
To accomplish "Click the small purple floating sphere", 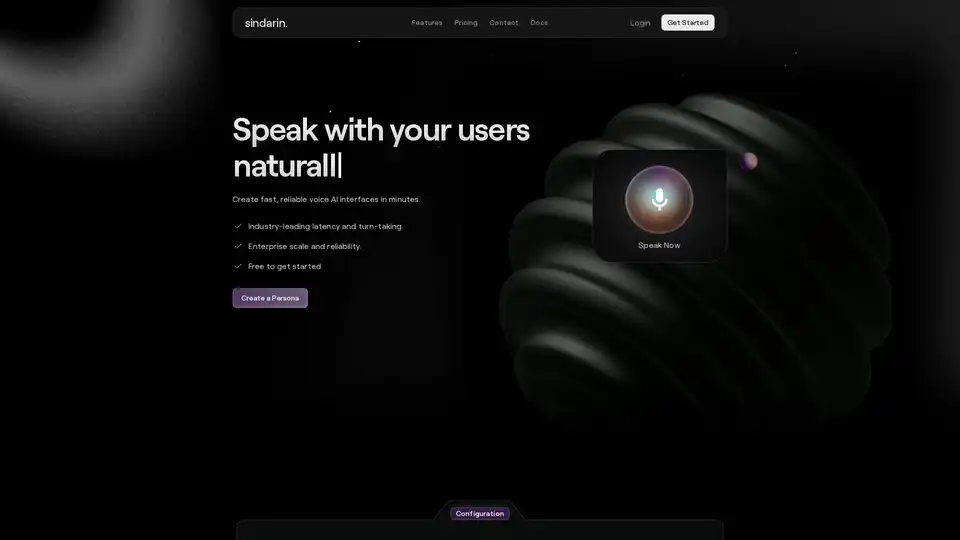I will click(749, 161).
